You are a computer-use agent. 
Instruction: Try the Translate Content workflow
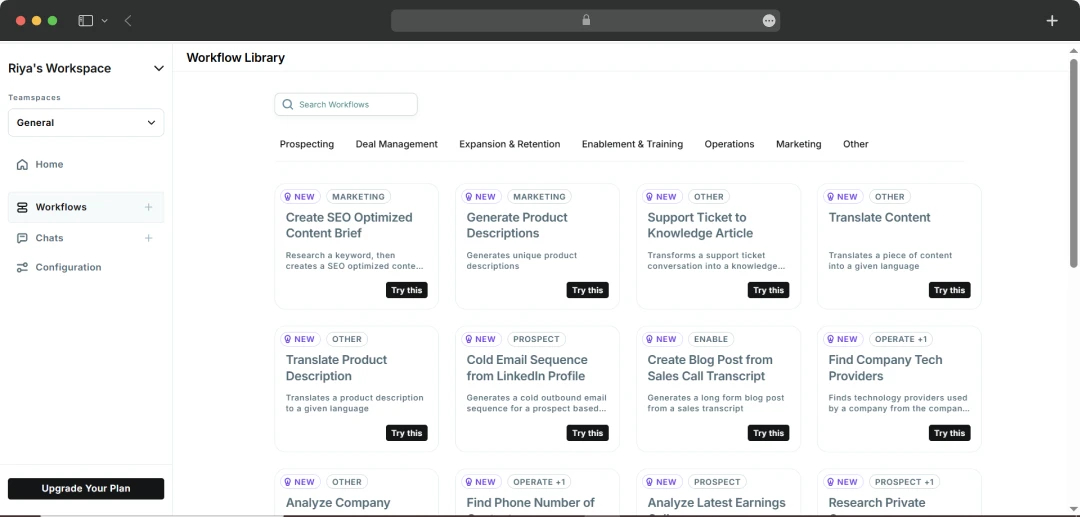[949, 291]
